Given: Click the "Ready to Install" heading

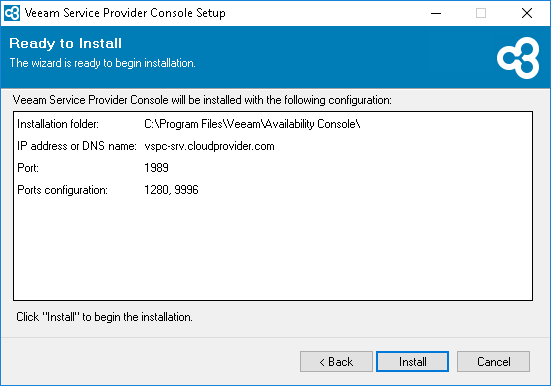Looking at the screenshot, I should coord(65,43).
